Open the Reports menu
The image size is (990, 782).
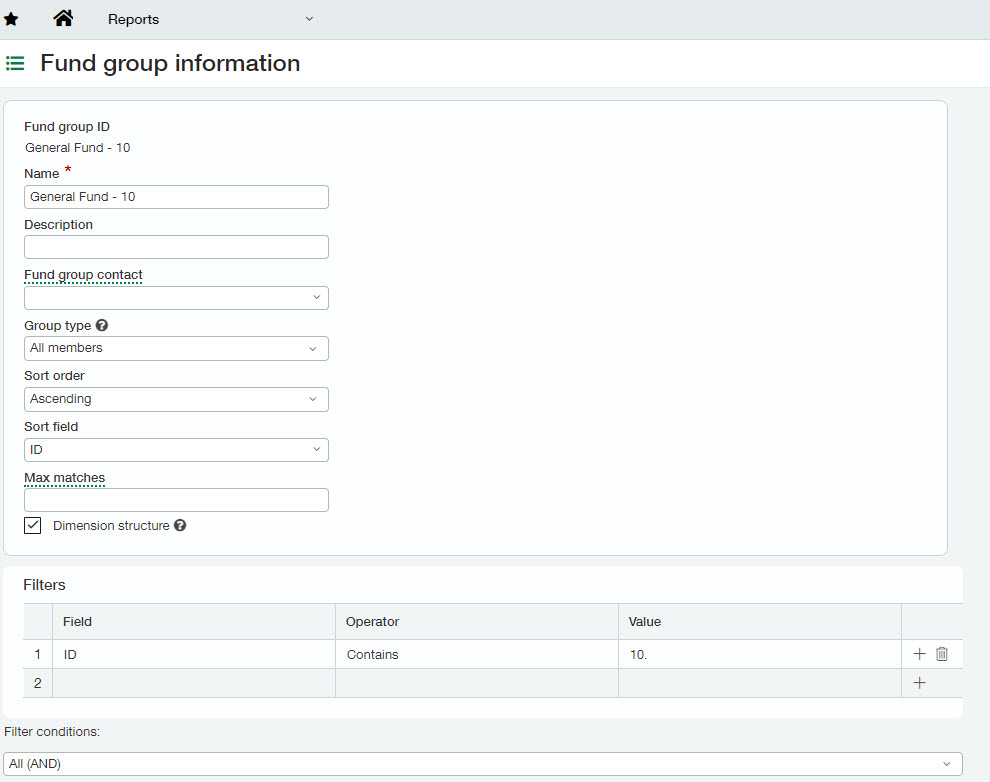point(210,18)
